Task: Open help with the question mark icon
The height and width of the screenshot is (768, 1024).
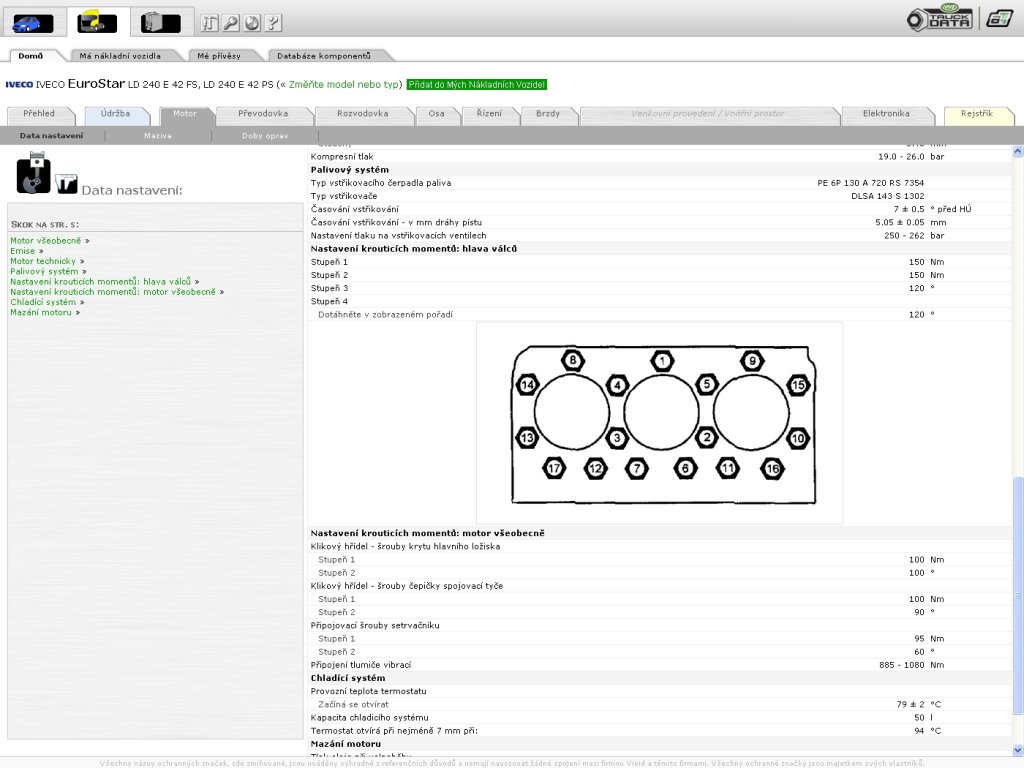Action: 273,22
